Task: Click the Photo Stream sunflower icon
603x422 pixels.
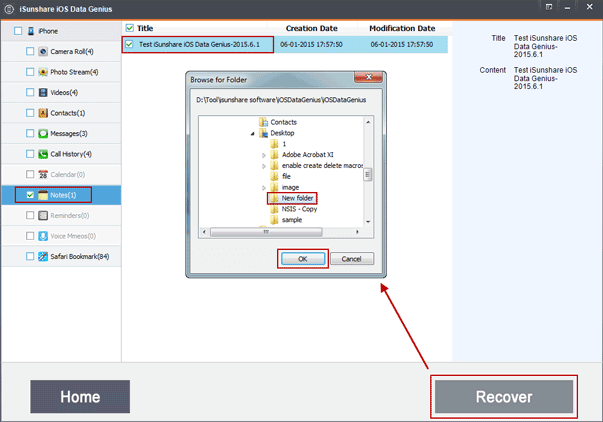Action: 43,72
